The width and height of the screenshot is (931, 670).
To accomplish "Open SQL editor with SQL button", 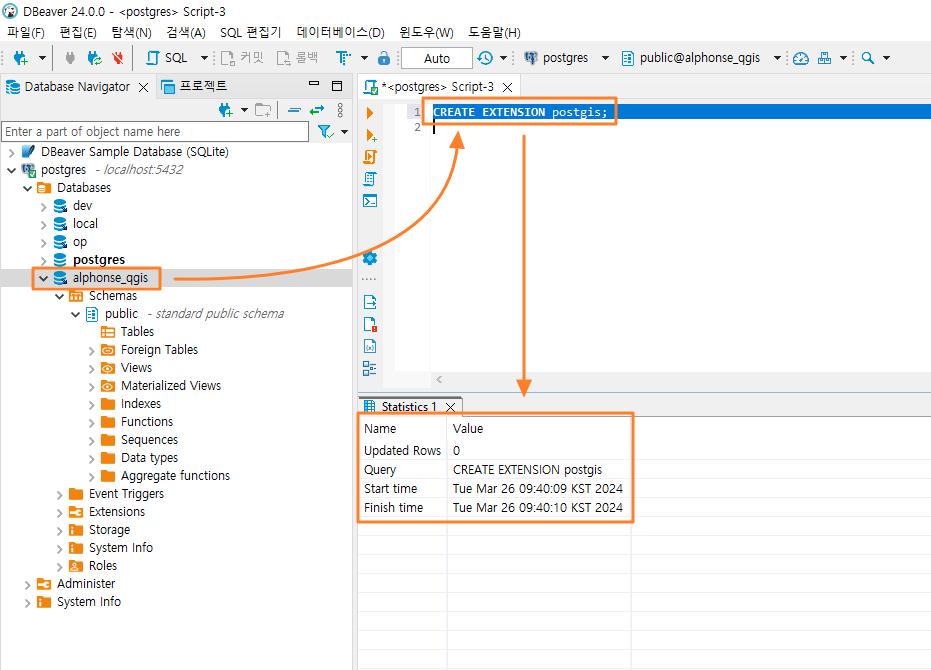I will pyautogui.click(x=167, y=58).
